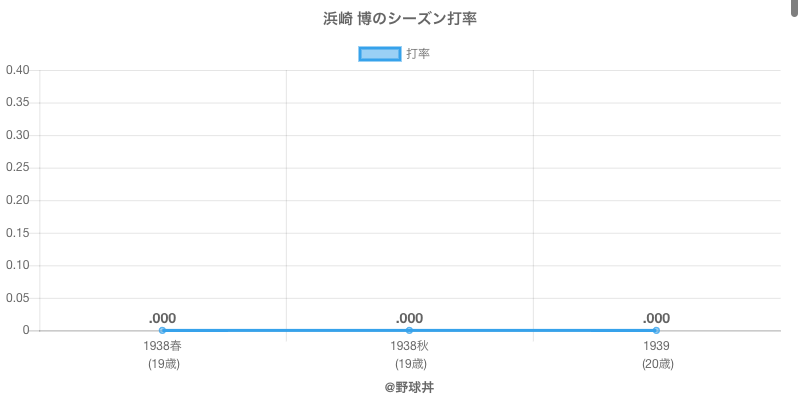Click the .000 value label above 1938秋
800x400 pixels.
click(x=409, y=318)
